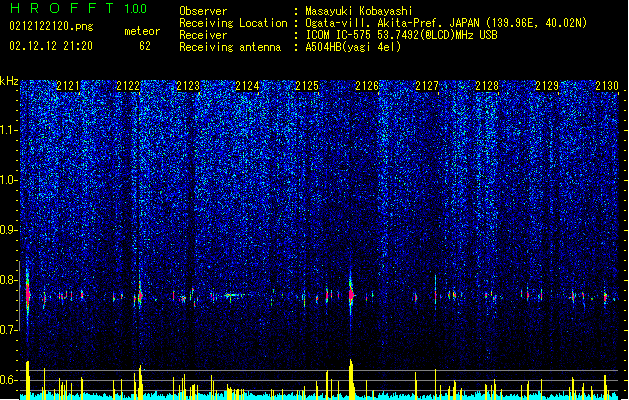The image size is (629, 400).
Task: Click the 1.0 kHz axis tick label
Action: tap(9, 180)
